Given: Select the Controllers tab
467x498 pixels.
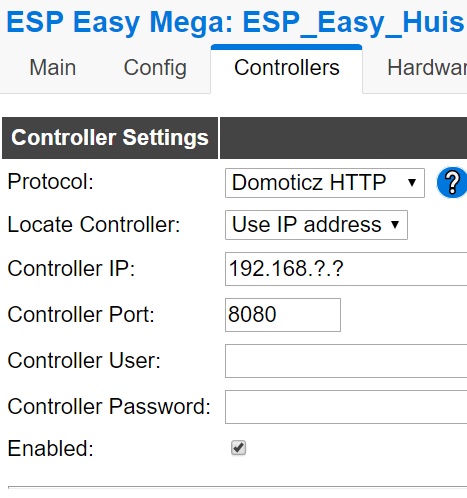Looking at the screenshot, I should (x=287, y=68).
